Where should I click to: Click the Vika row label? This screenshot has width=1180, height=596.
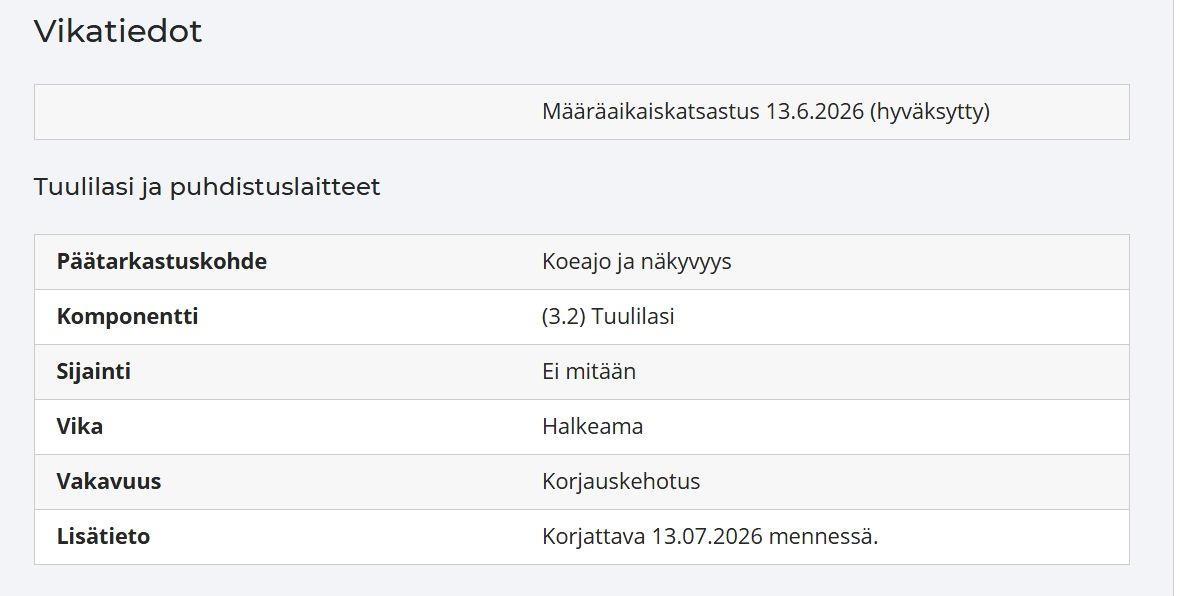click(x=80, y=427)
